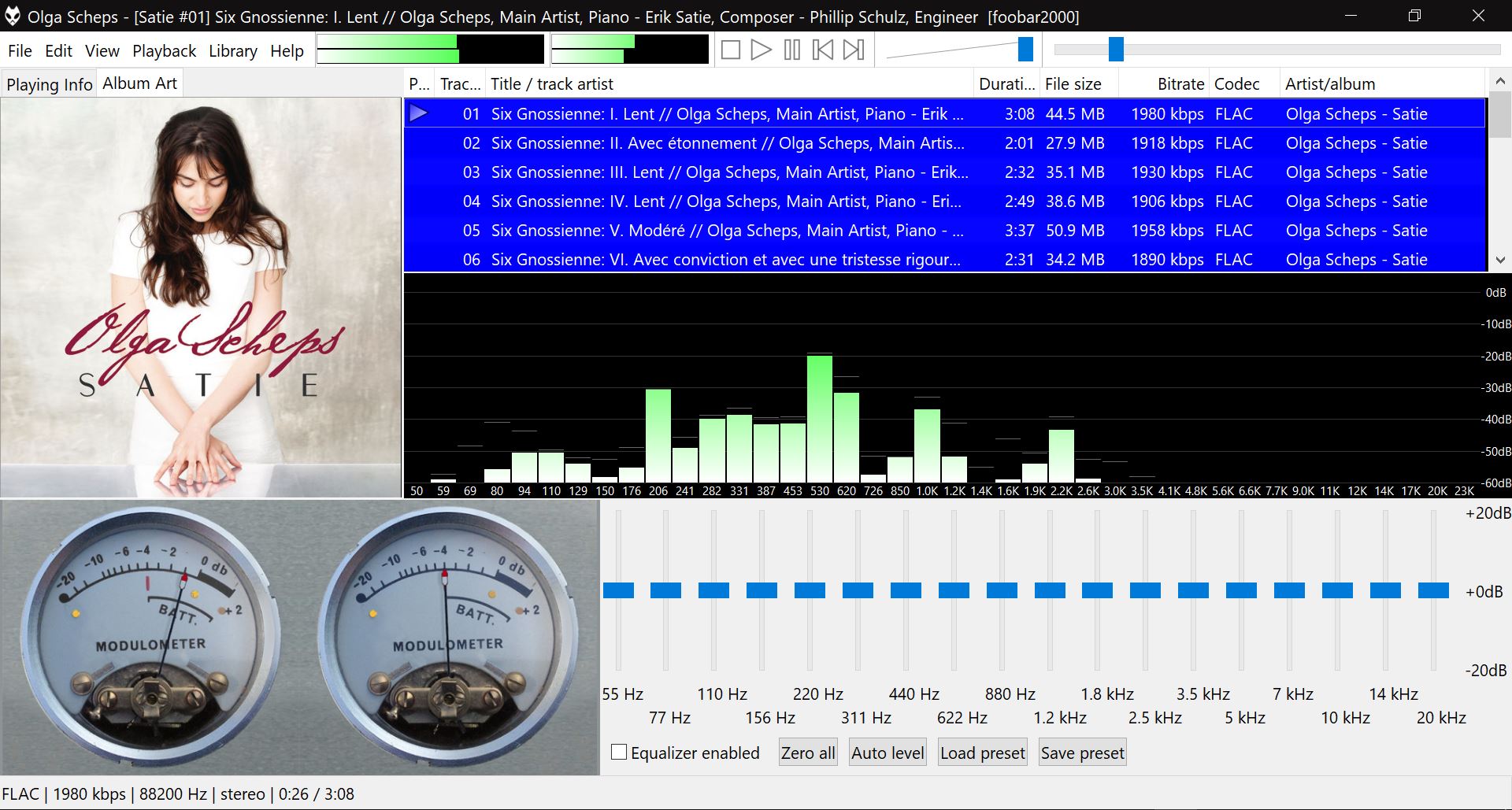Skip to next track button
Screen dimensions: 1512x810
[x=854, y=50]
